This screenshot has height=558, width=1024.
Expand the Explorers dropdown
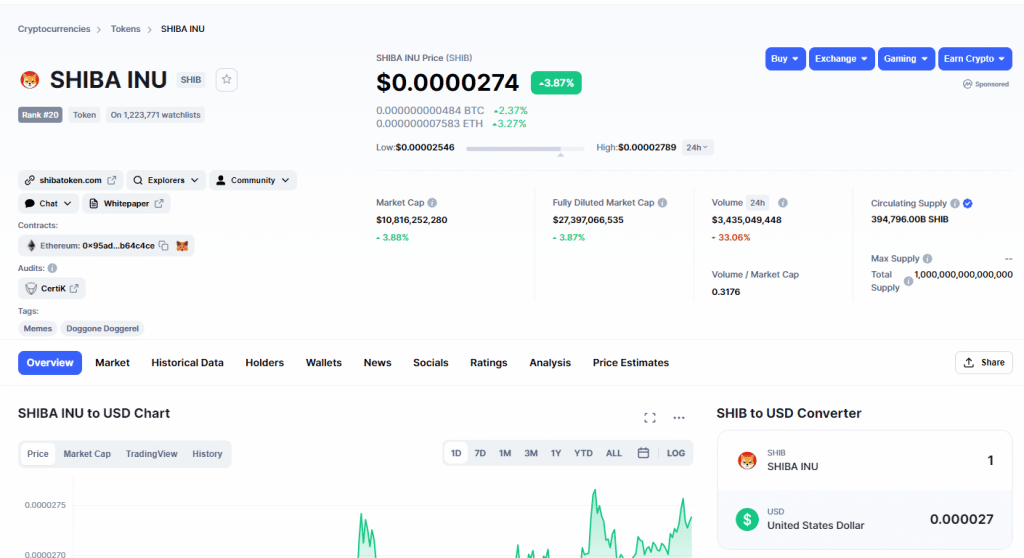pyautogui.click(x=166, y=180)
